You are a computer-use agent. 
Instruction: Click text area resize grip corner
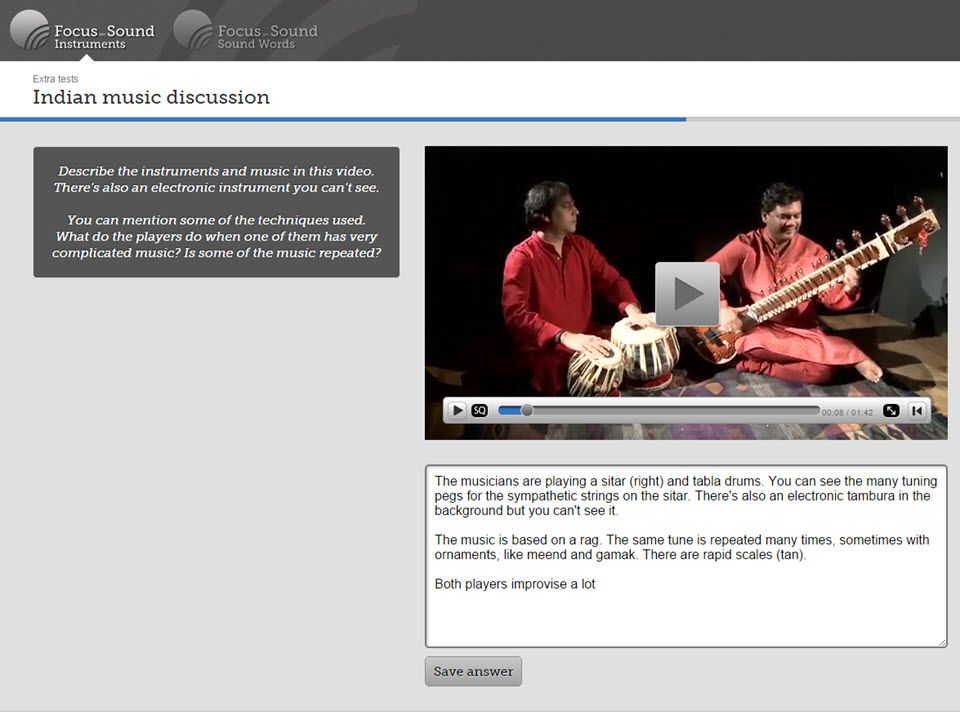pos(942,642)
